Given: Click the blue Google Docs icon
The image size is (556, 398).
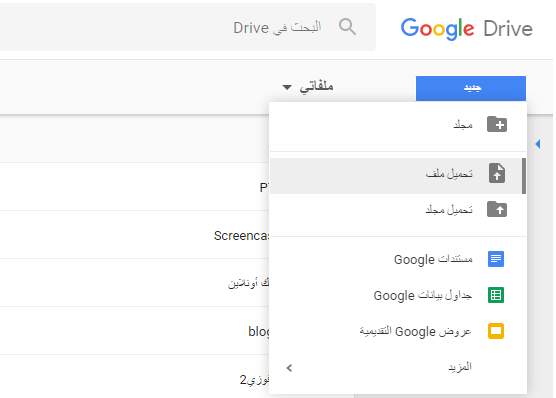Looking at the screenshot, I should tap(496, 259).
